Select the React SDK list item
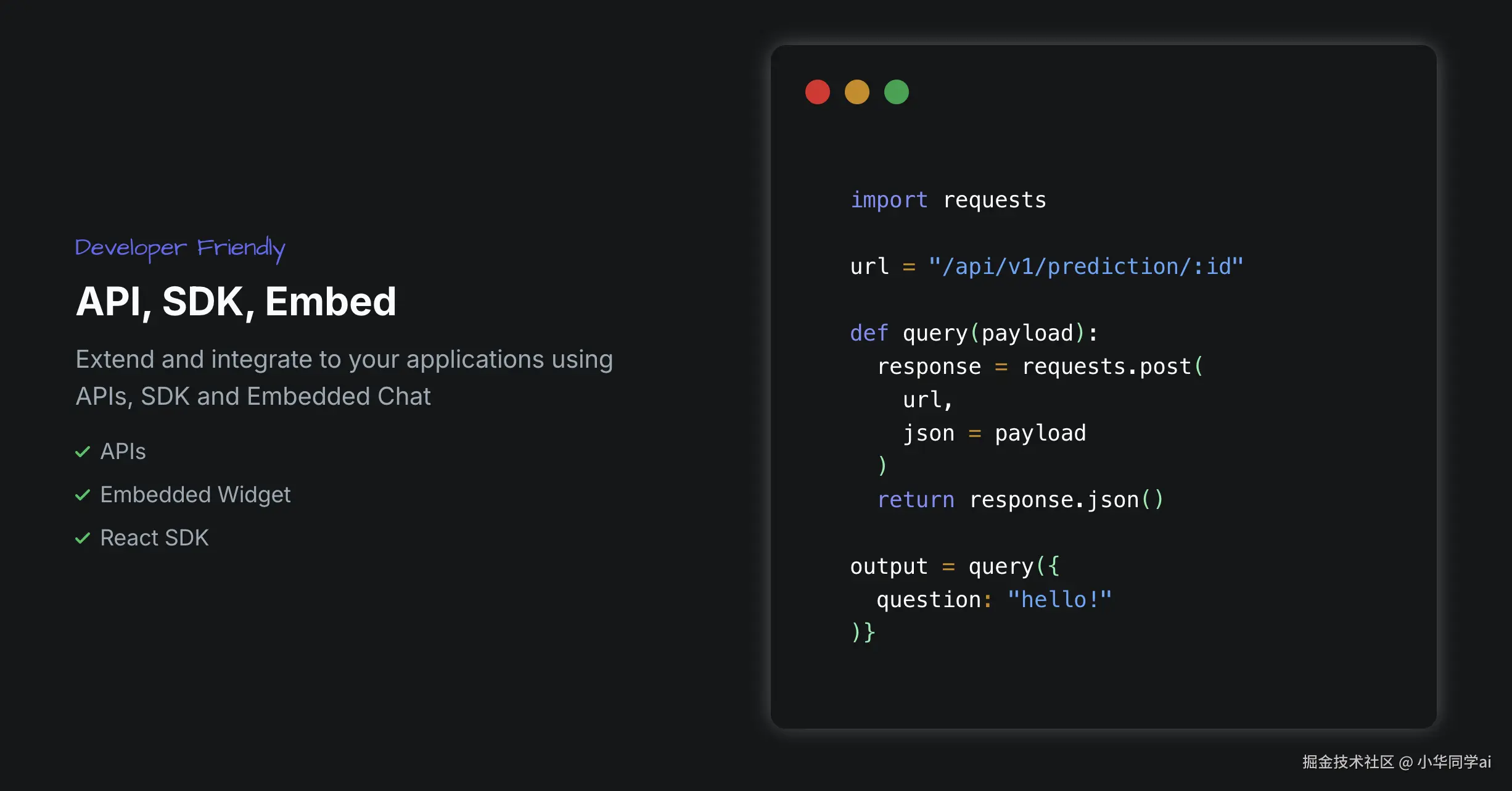This screenshot has width=1512, height=791. click(154, 538)
